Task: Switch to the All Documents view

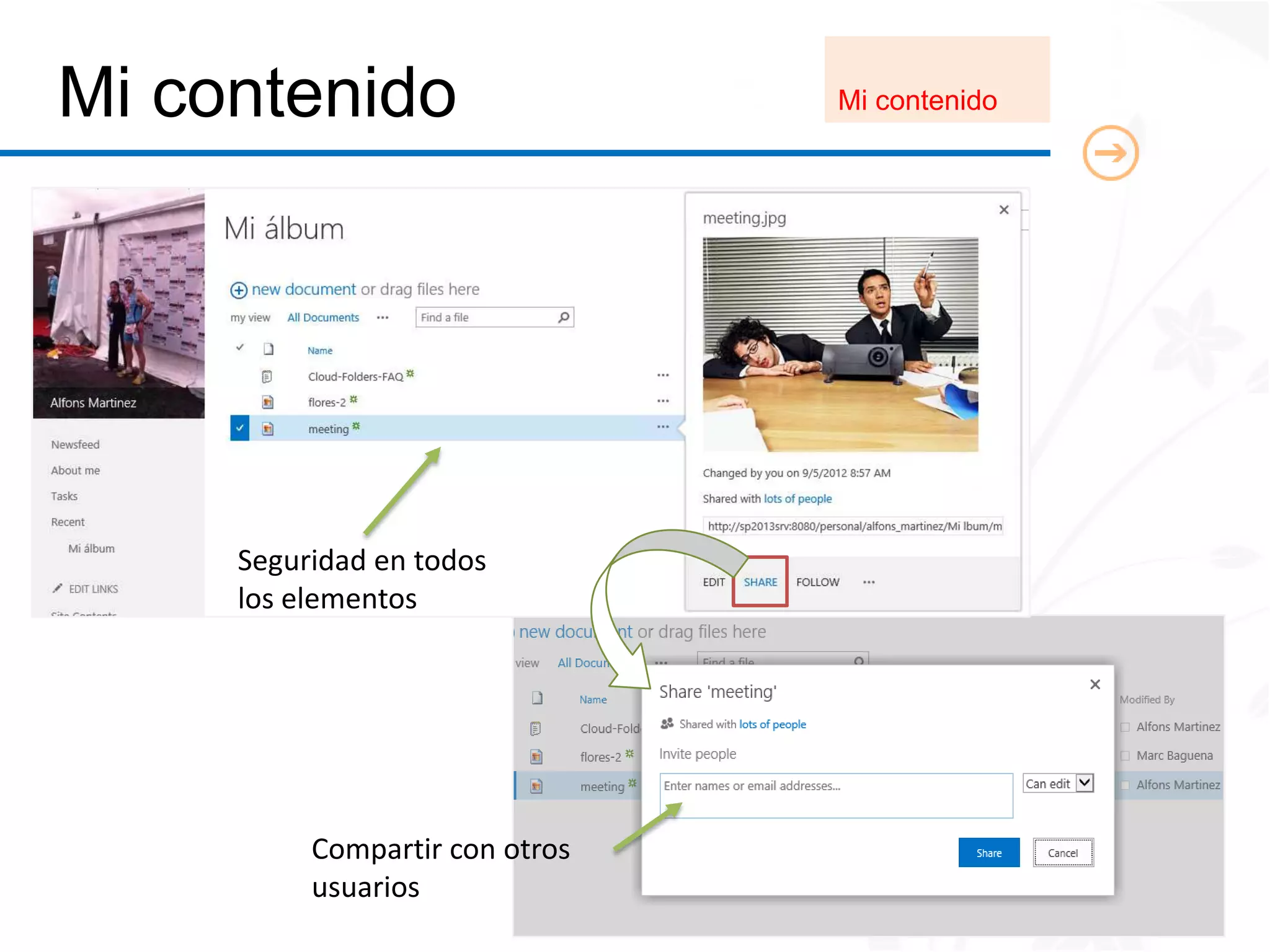Action: 323,317
